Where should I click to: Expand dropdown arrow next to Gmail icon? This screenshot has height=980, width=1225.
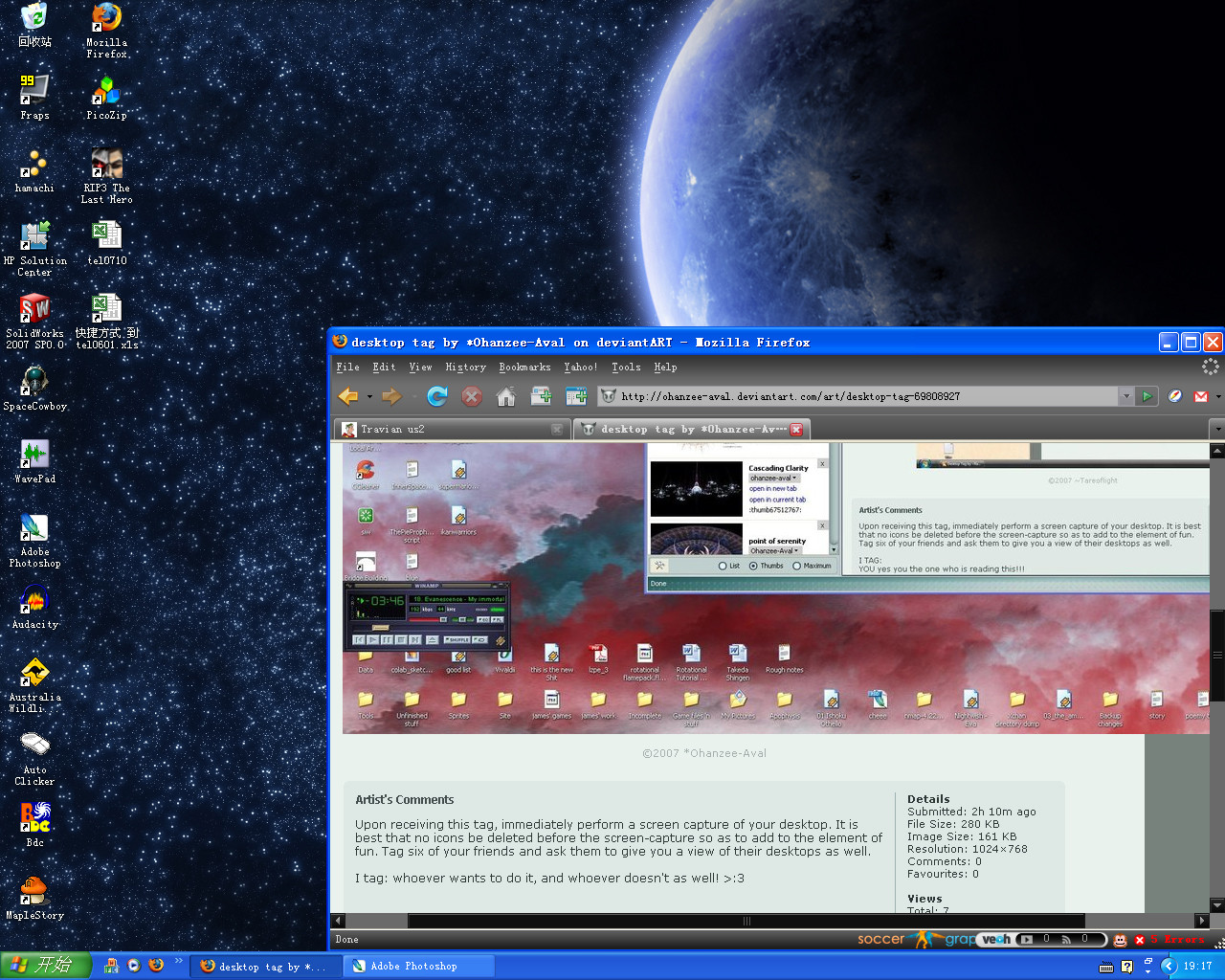click(1218, 397)
